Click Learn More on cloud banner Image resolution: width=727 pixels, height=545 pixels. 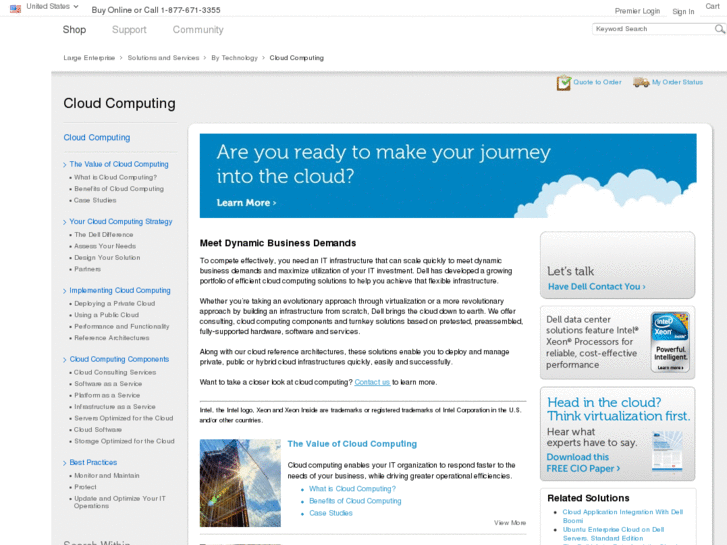[246, 203]
